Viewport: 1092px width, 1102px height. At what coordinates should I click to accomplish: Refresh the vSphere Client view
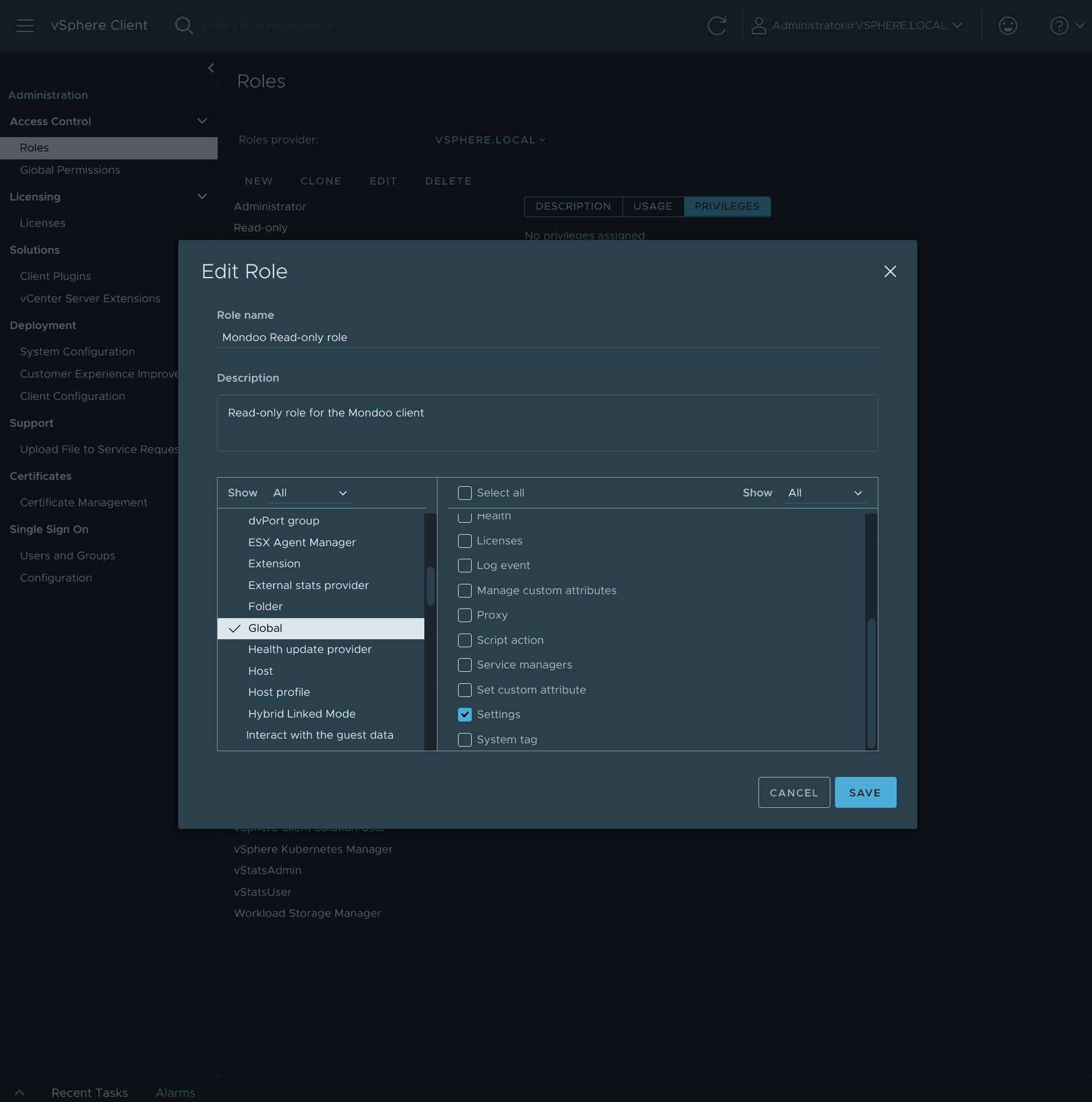[717, 26]
